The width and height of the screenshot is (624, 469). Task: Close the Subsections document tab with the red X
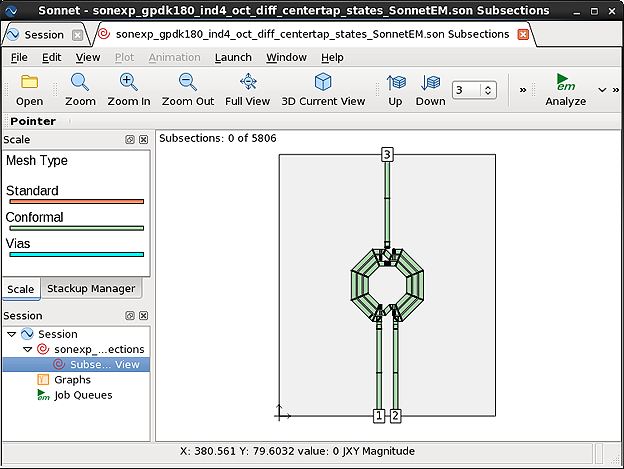tap(523, 35)
